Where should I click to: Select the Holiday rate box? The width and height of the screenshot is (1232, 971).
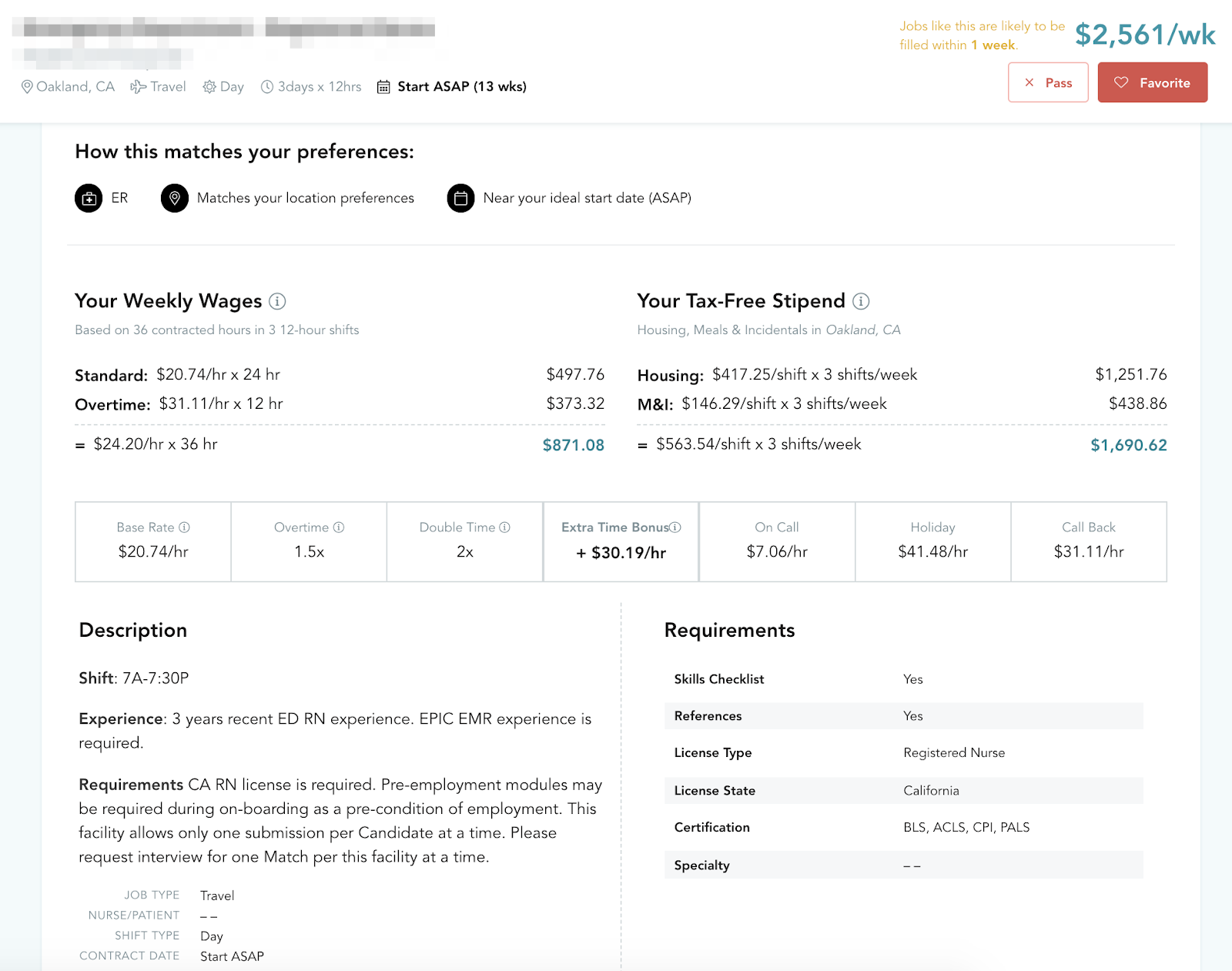click(x=933, y=541)
